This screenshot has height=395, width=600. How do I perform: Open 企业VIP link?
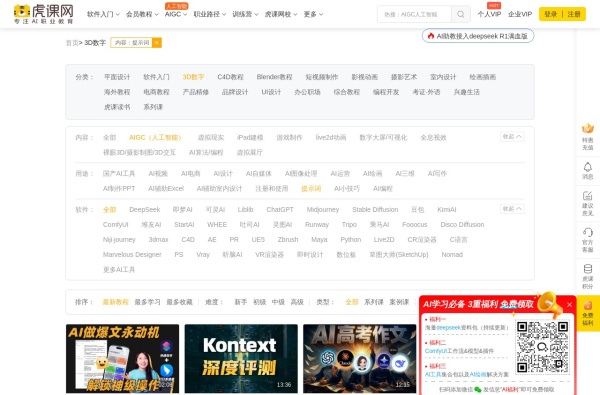point(520,14)
